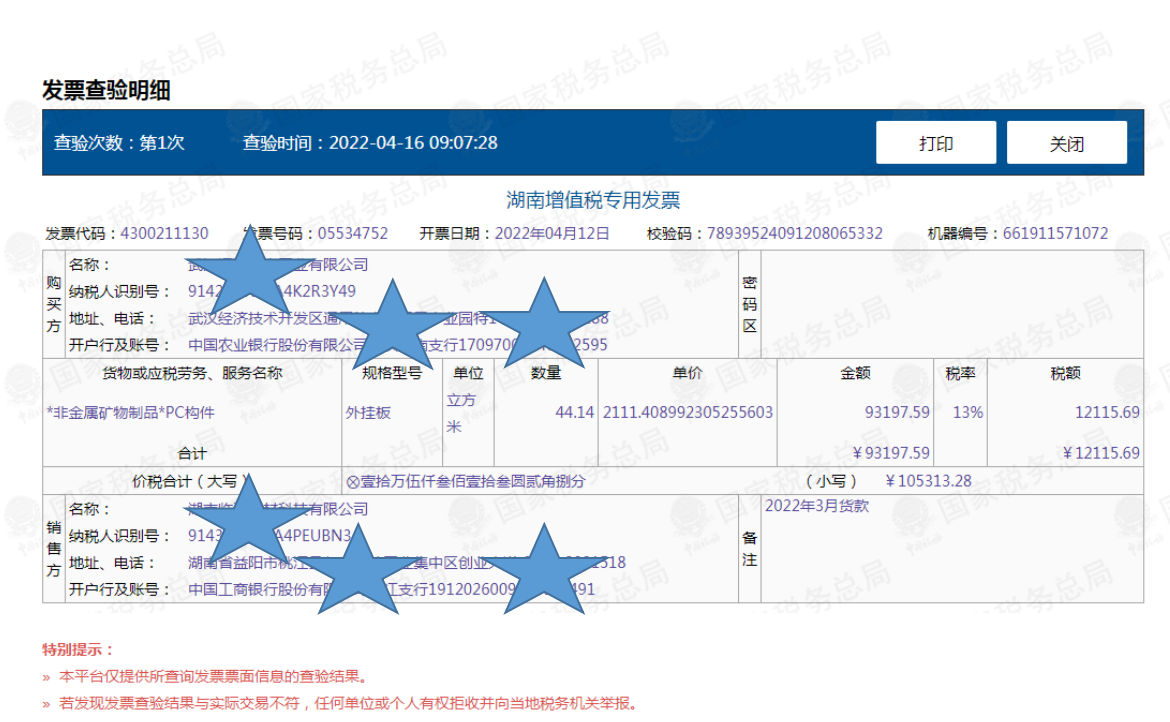This screenshot has height=722, width=1170.
Task: Click the unit price 2111.408992305255603
Action: [688, 412]
